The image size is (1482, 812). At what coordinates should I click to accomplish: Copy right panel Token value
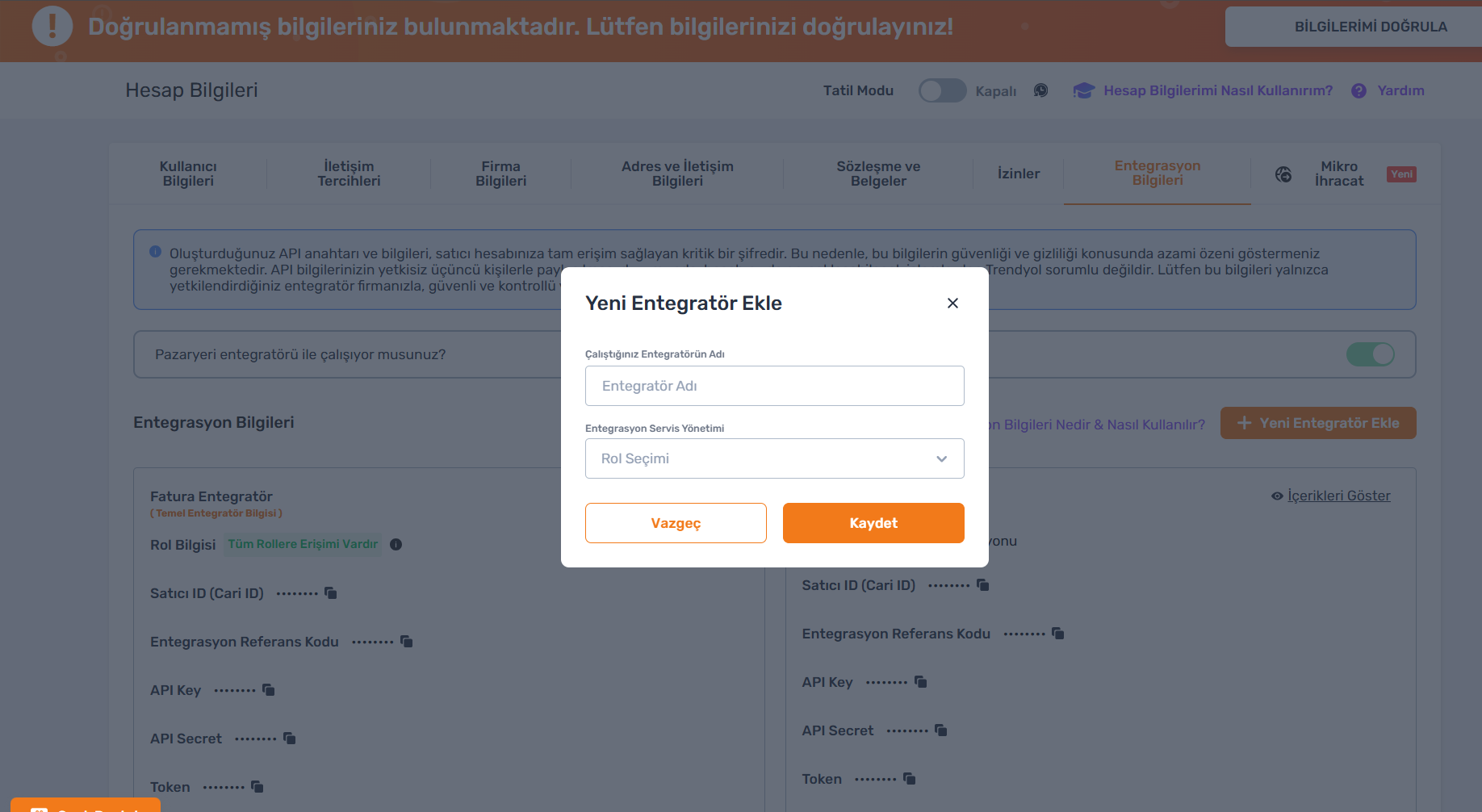[910, 779]
